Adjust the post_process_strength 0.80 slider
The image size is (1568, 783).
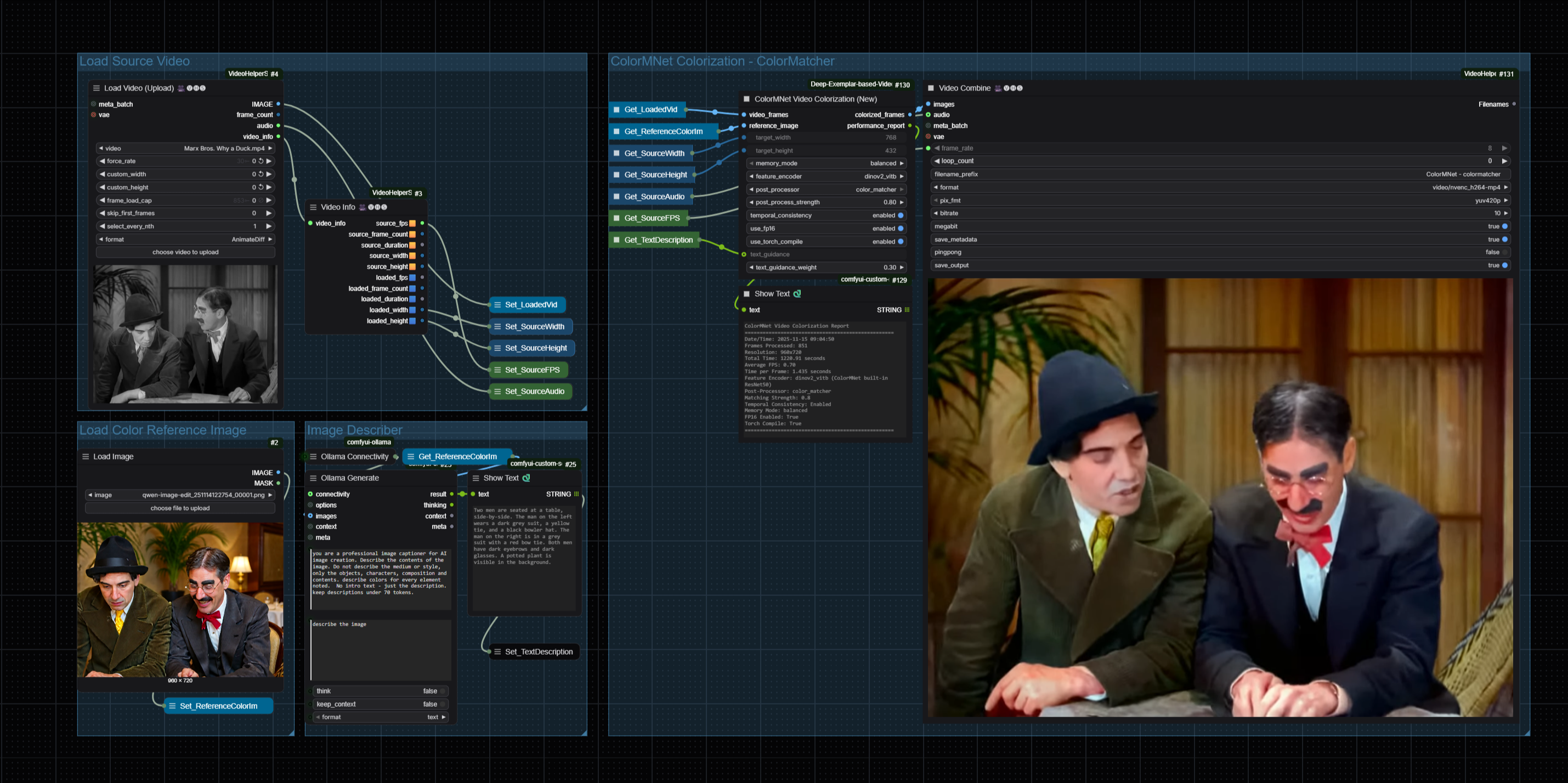[x=827, y=202]
